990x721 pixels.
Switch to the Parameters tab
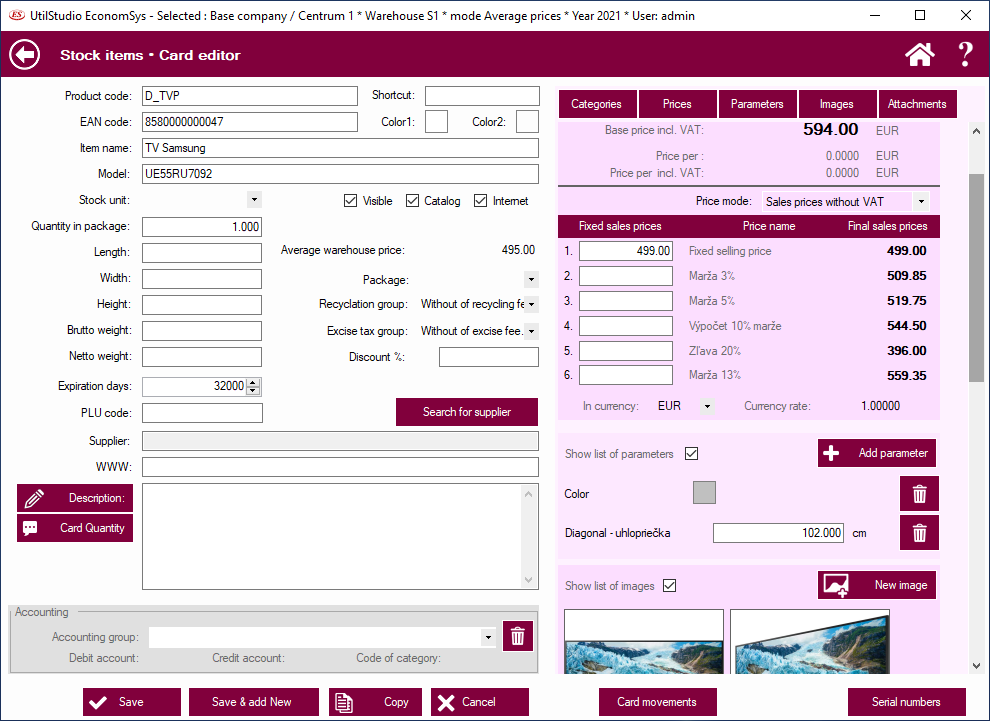758,104
